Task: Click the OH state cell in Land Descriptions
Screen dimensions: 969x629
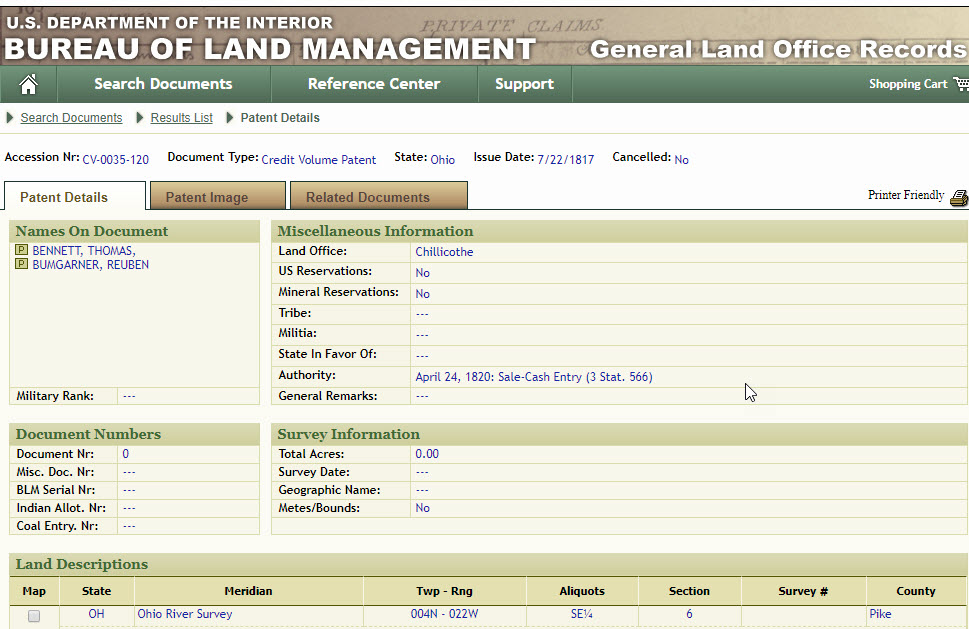Action: coord(96,614)
